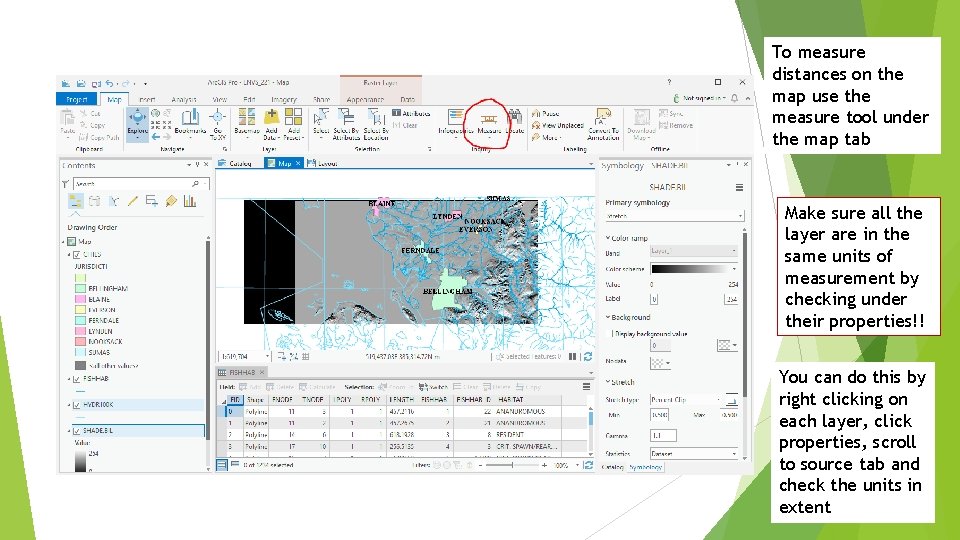Screen dimensions: 960x540
Task: Toggle CITIES layer visibility checkbox
Action: coord(77,255)
